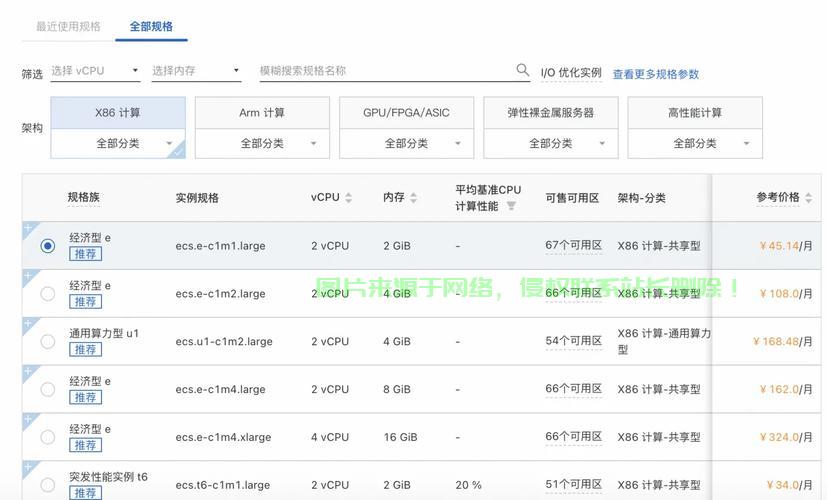
Task: Click the ¥45.14/月 price
Action: 786,246
